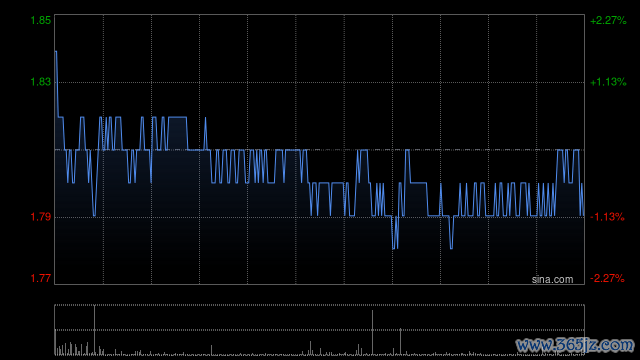Viewport: 640px width, 360px height.
Task: Select the second low dip right of center
Action: 451,247
